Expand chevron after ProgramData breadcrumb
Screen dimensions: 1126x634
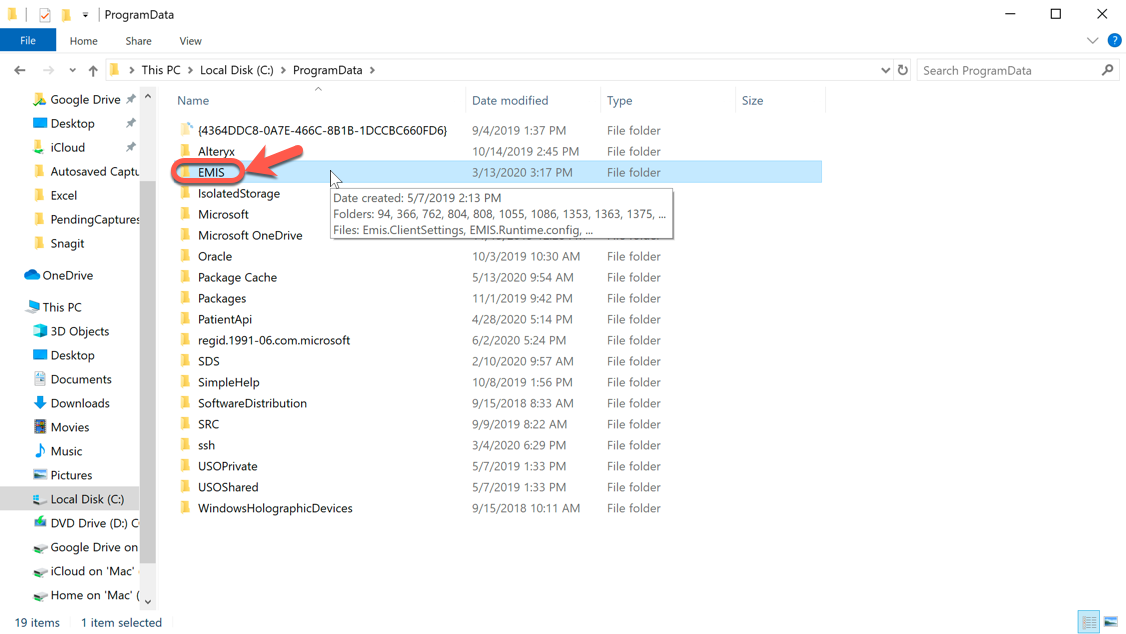(372, 70)
